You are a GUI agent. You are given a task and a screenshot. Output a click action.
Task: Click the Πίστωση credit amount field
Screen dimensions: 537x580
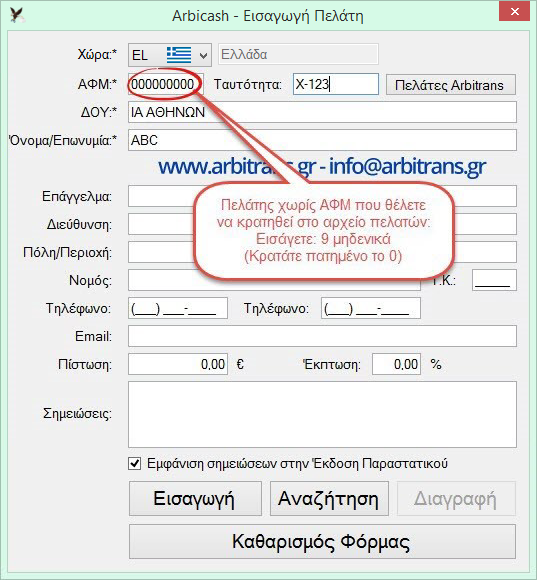(x=178, y=364)
